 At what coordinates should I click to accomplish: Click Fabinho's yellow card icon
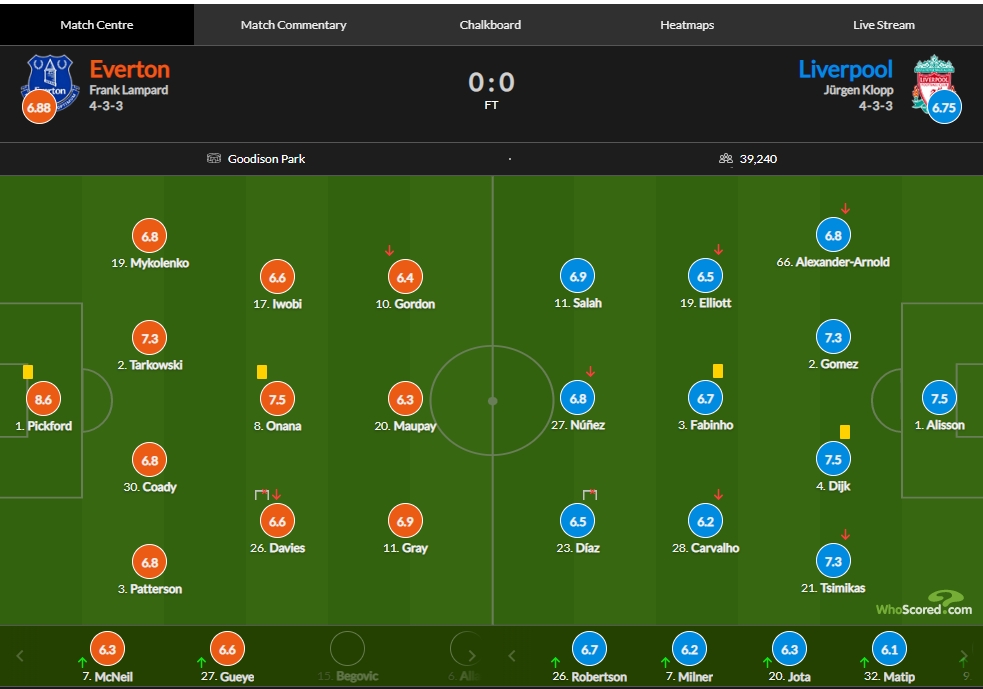pyautogui.click(x=718, y=371)
